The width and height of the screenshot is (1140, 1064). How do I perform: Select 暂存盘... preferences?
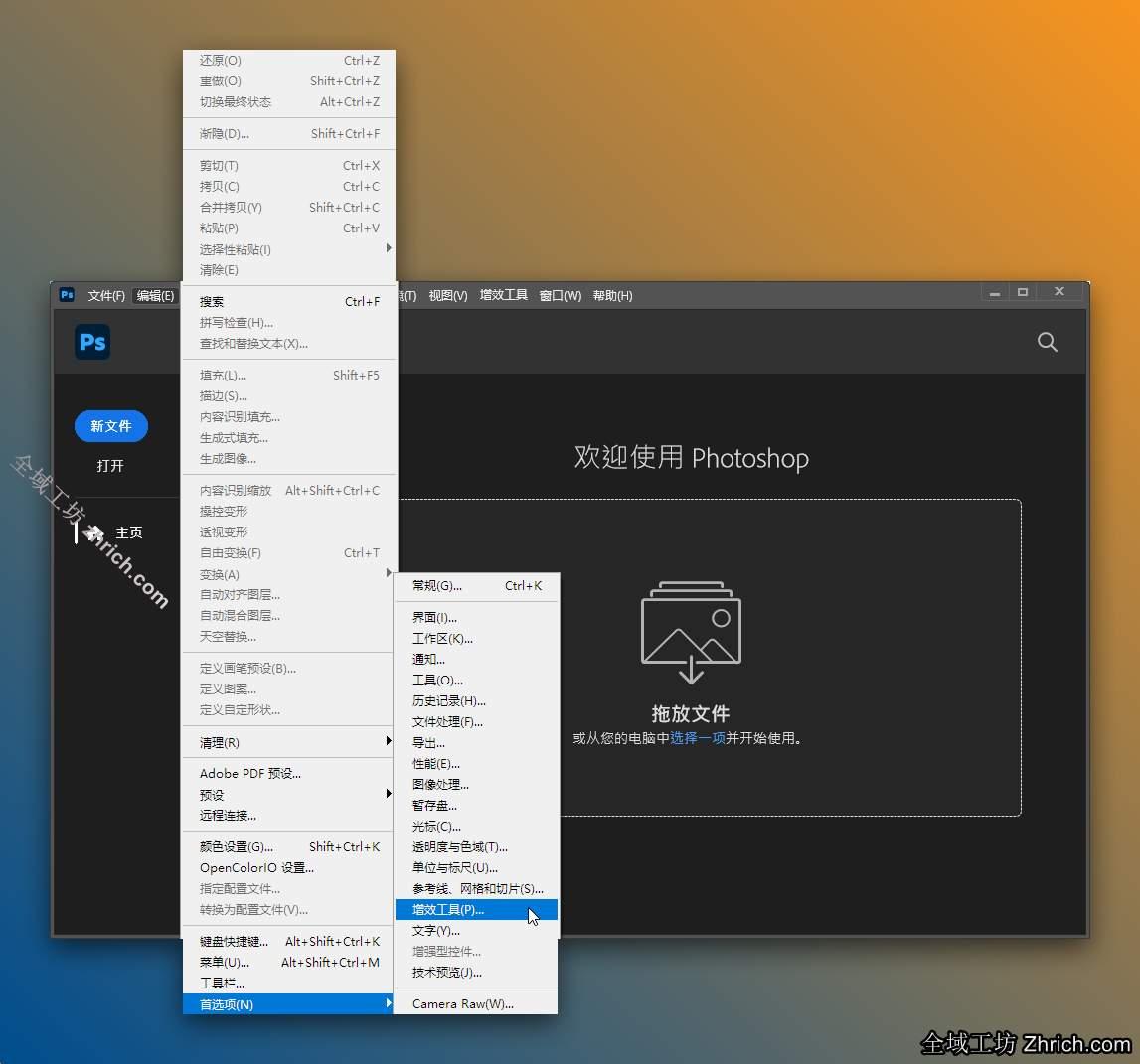pos(476,806)
